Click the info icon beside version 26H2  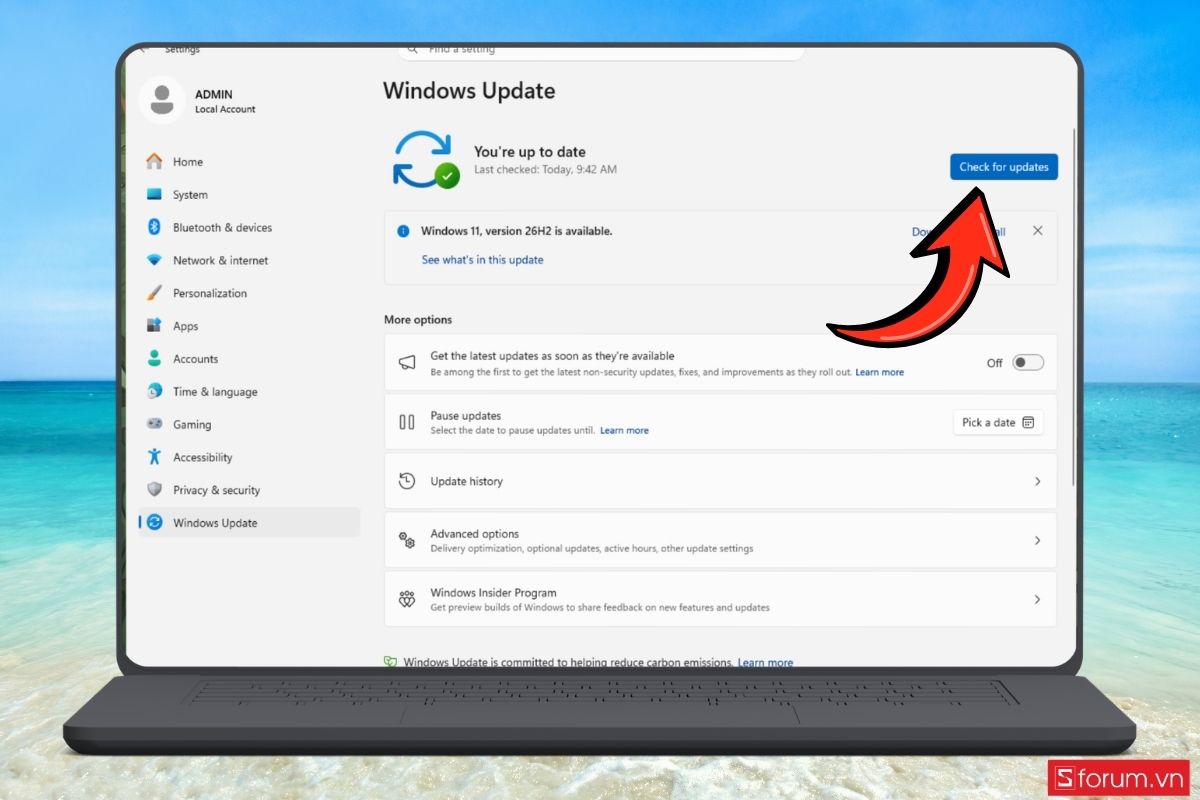pos(403,231)
